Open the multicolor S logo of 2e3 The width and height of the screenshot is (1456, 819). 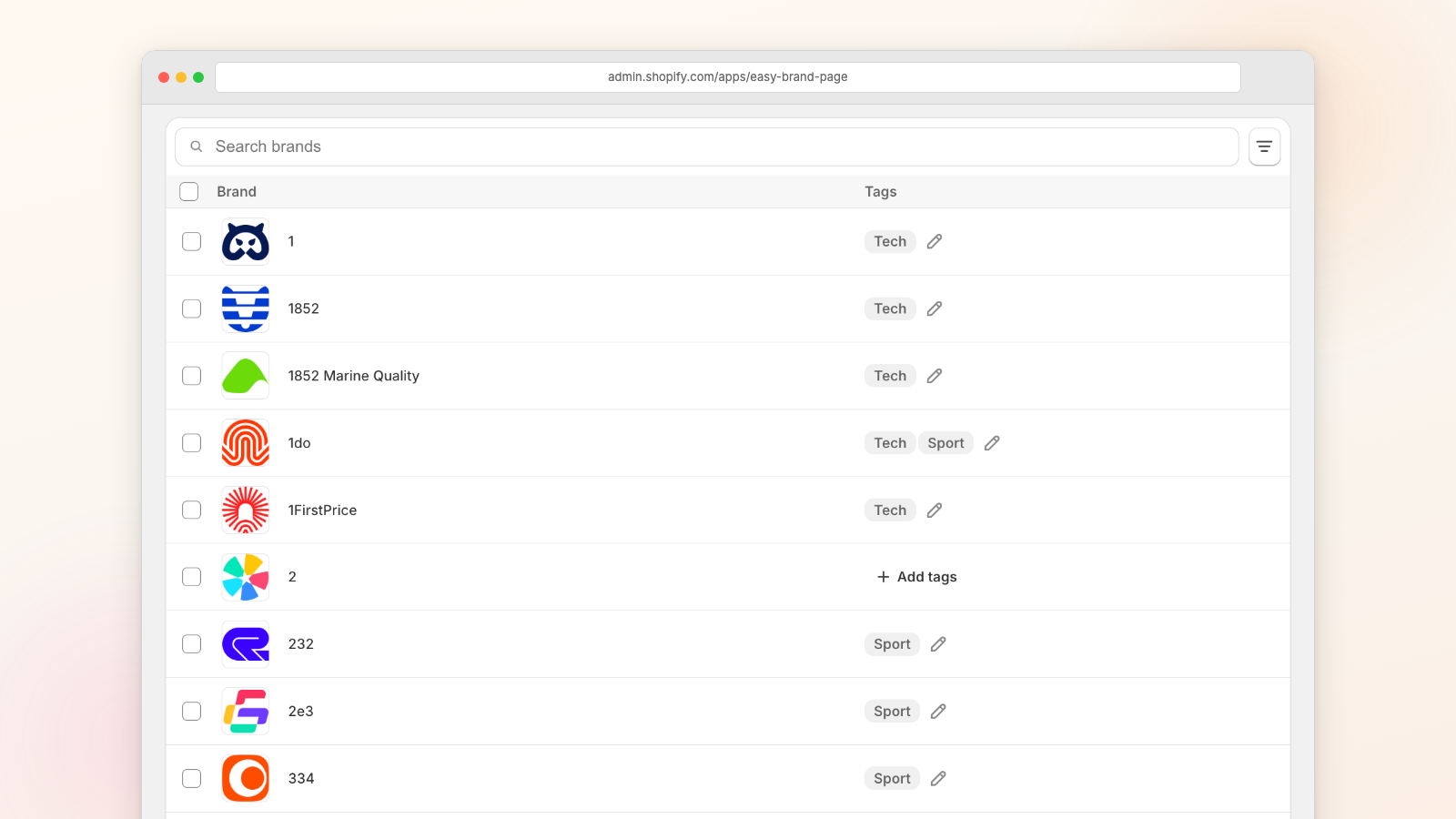click(x=246, y=712)
